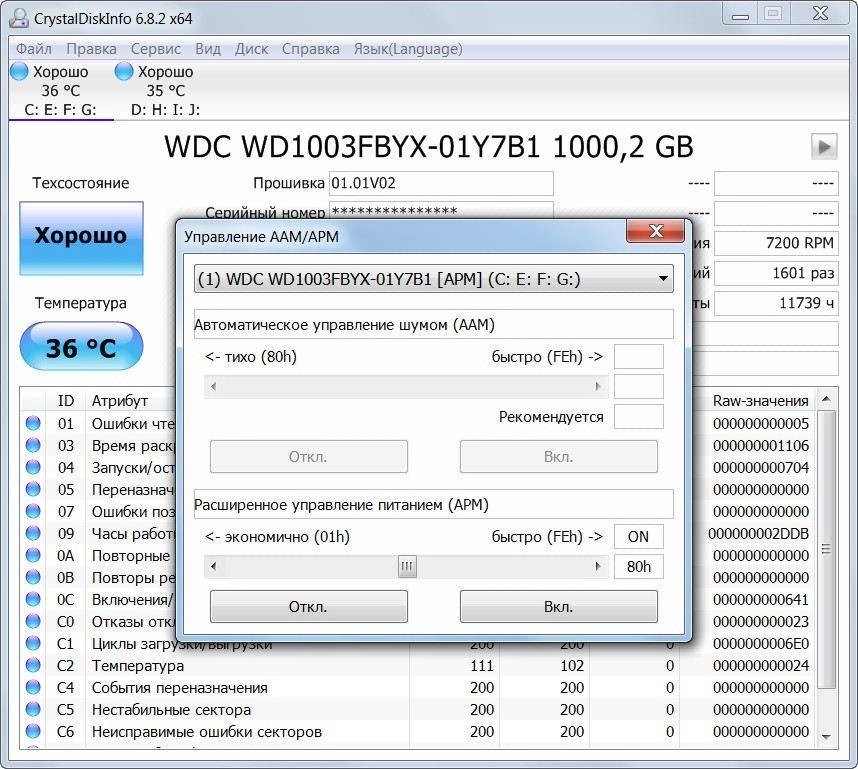Select the Температура attribute row
The width and height of the screenshot is (858, 769).
pyautogui.click(x=419, y=666)
